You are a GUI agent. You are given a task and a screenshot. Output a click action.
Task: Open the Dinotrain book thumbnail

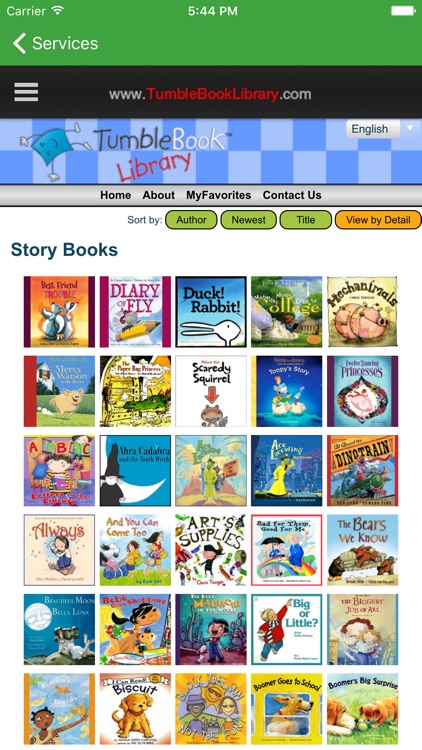(363, 470)
